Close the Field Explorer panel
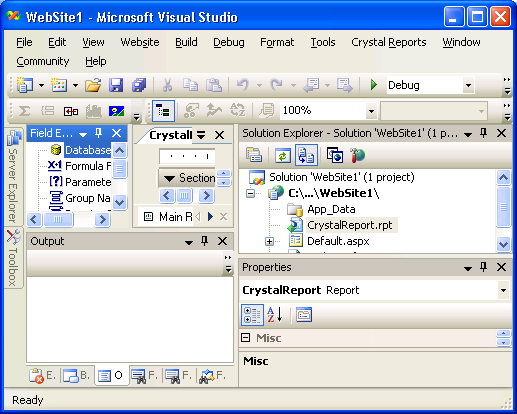Screen dimensions: 517x414 [x=117, y=133]
